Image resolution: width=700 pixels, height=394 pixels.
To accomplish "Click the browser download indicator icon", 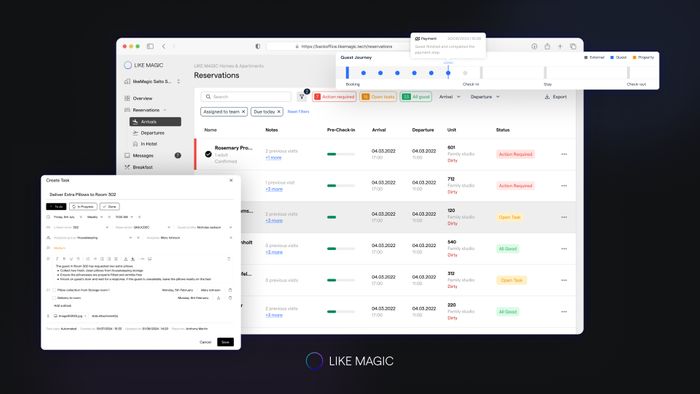I will click(x=534, y=46).
